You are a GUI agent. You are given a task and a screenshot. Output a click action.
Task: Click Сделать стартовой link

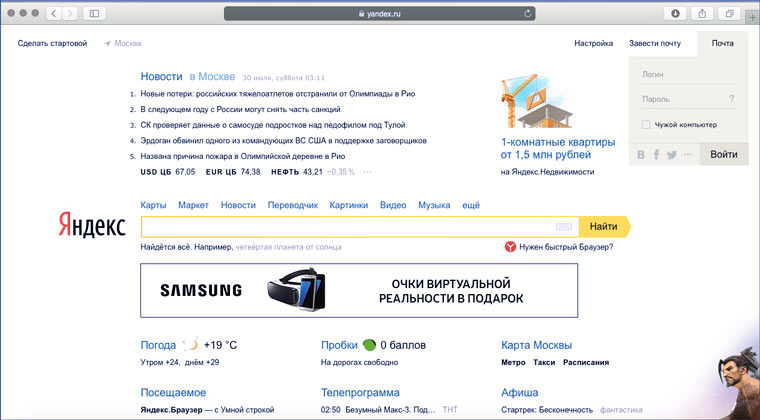click(52, 44)
